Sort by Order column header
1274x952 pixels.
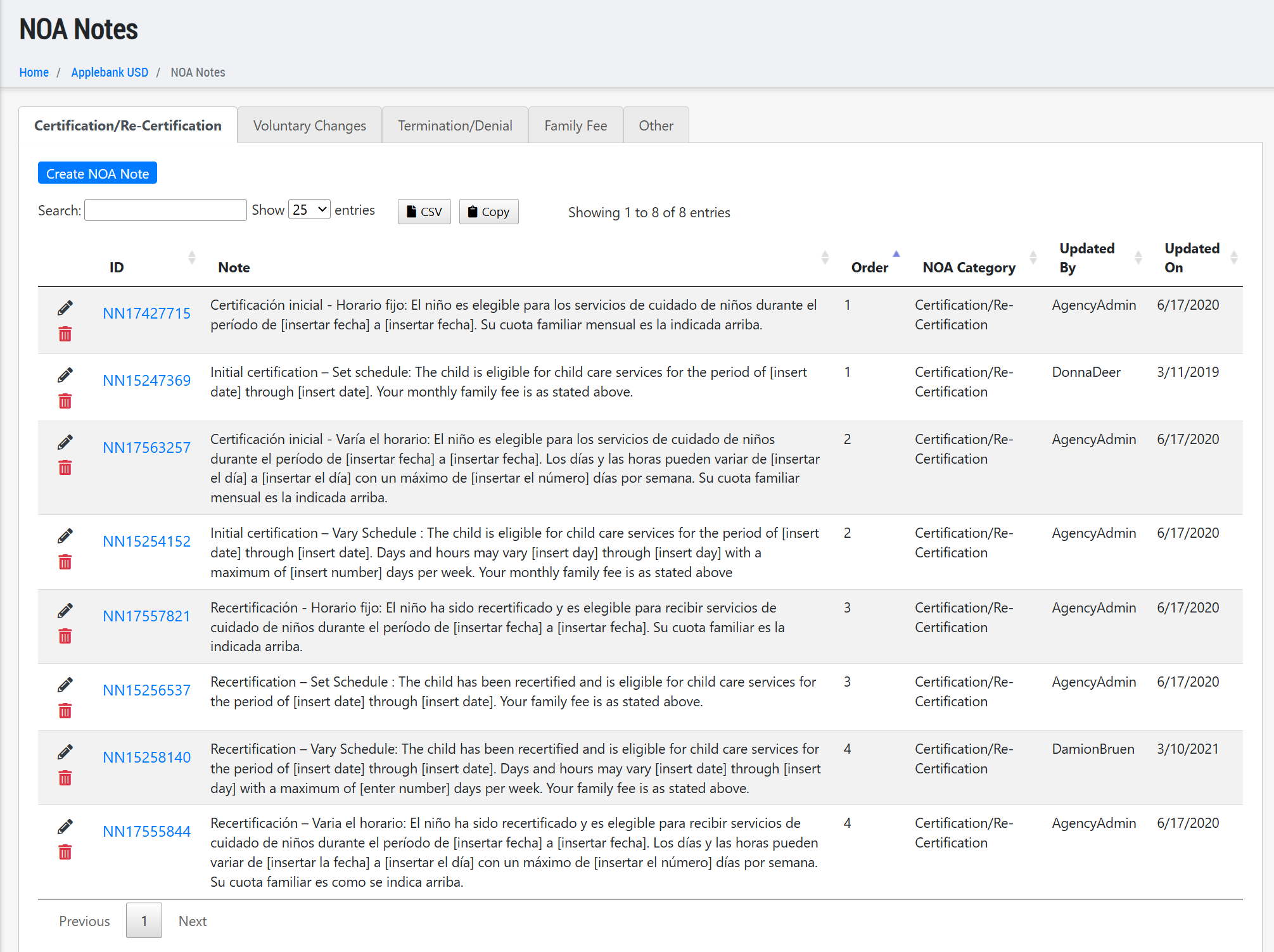pos(869,267)
